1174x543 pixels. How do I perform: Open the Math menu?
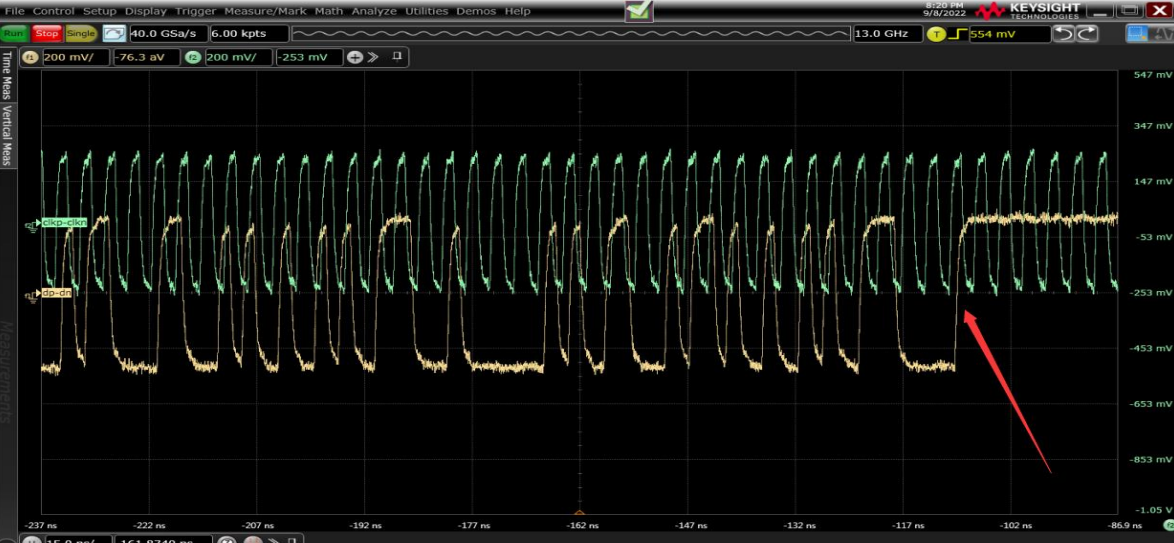(x=329, y=11)
